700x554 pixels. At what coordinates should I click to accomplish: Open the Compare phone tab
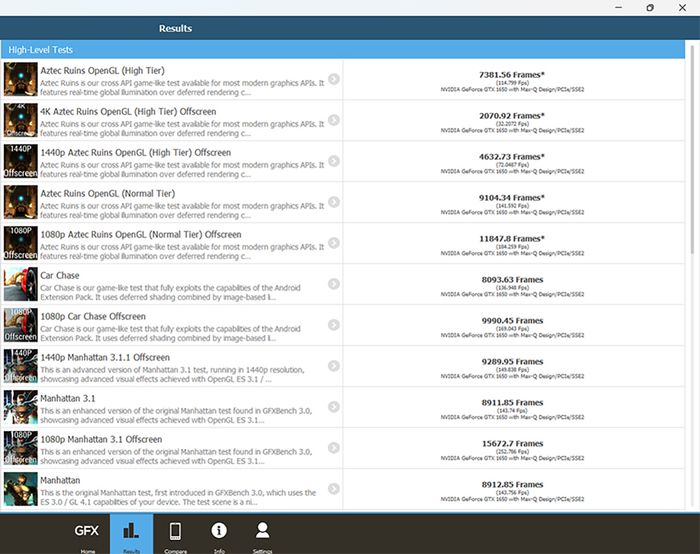(175, 534)
